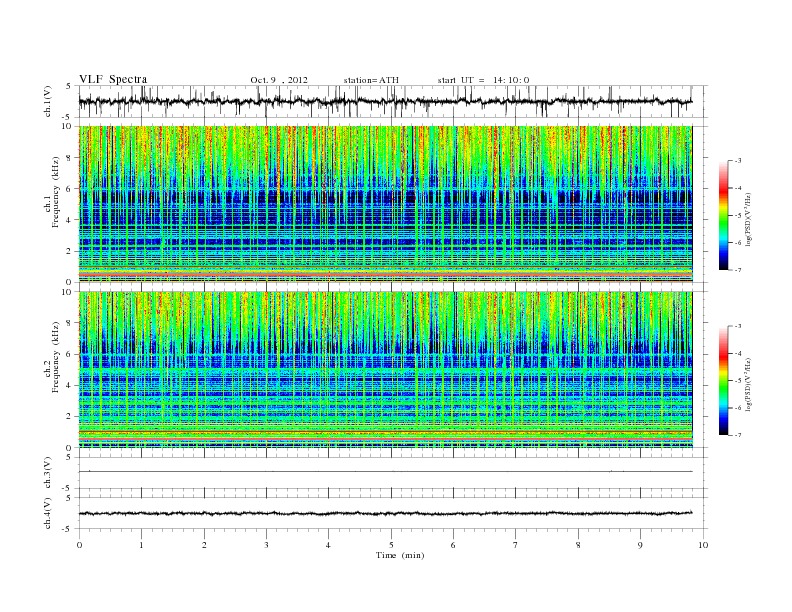Click inside the ch.2 spectrogram panel
792x612 pixels.
[x=385, y=370]
